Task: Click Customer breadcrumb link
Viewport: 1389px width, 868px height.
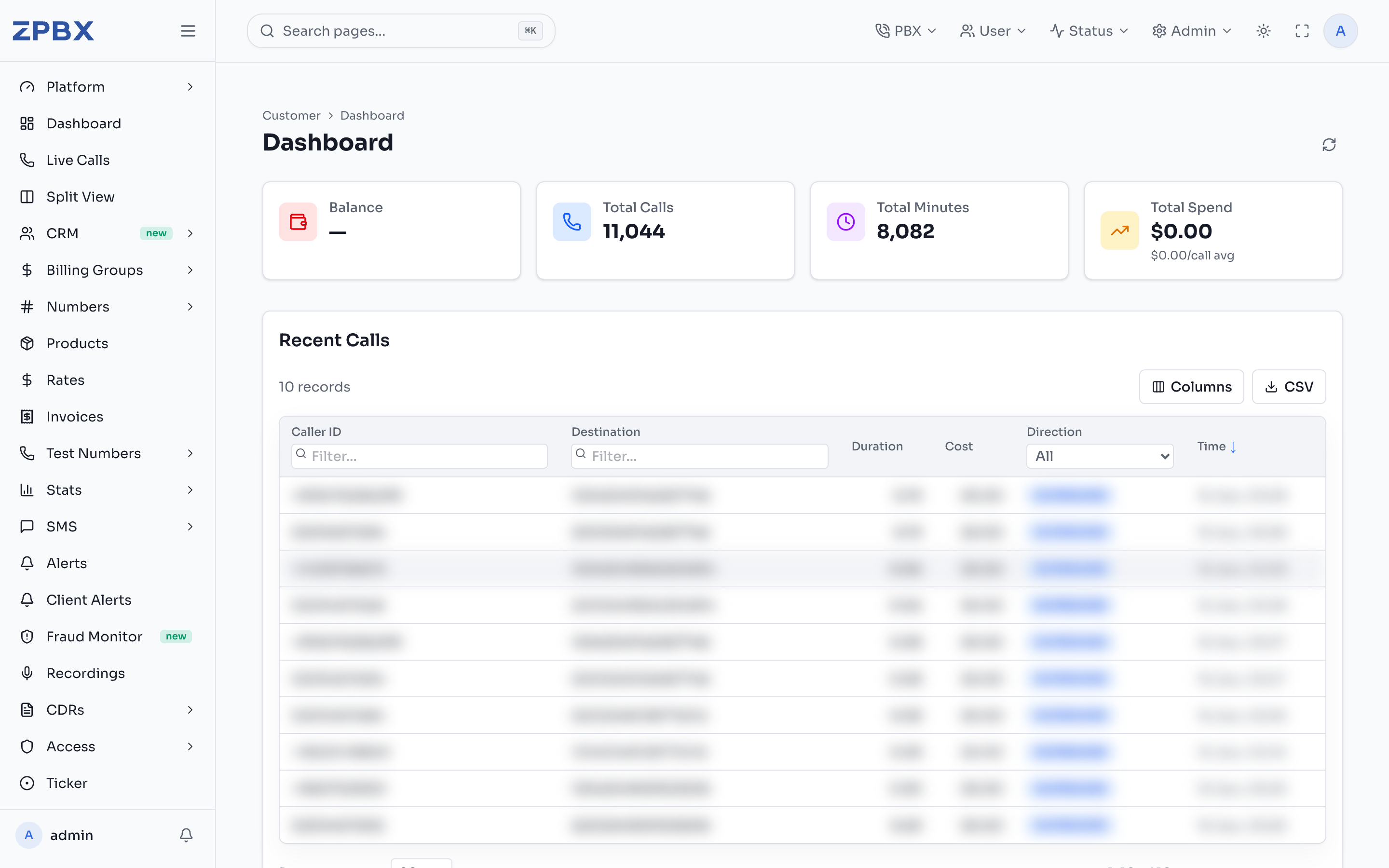Action: click(291, 115)
